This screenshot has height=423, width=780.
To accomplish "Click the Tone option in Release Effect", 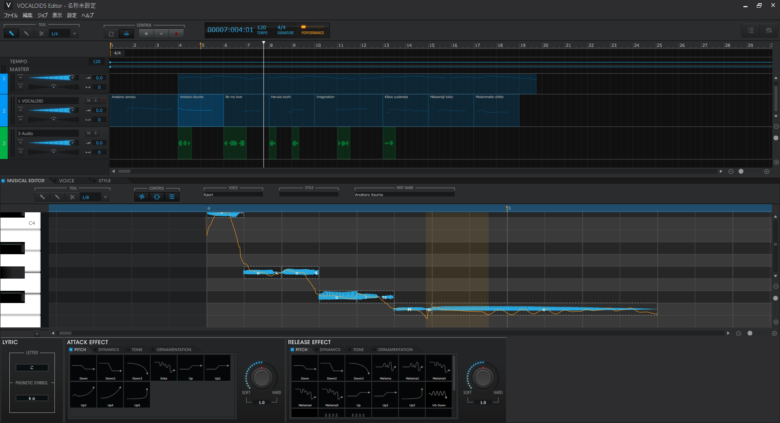I will [356, 350].
